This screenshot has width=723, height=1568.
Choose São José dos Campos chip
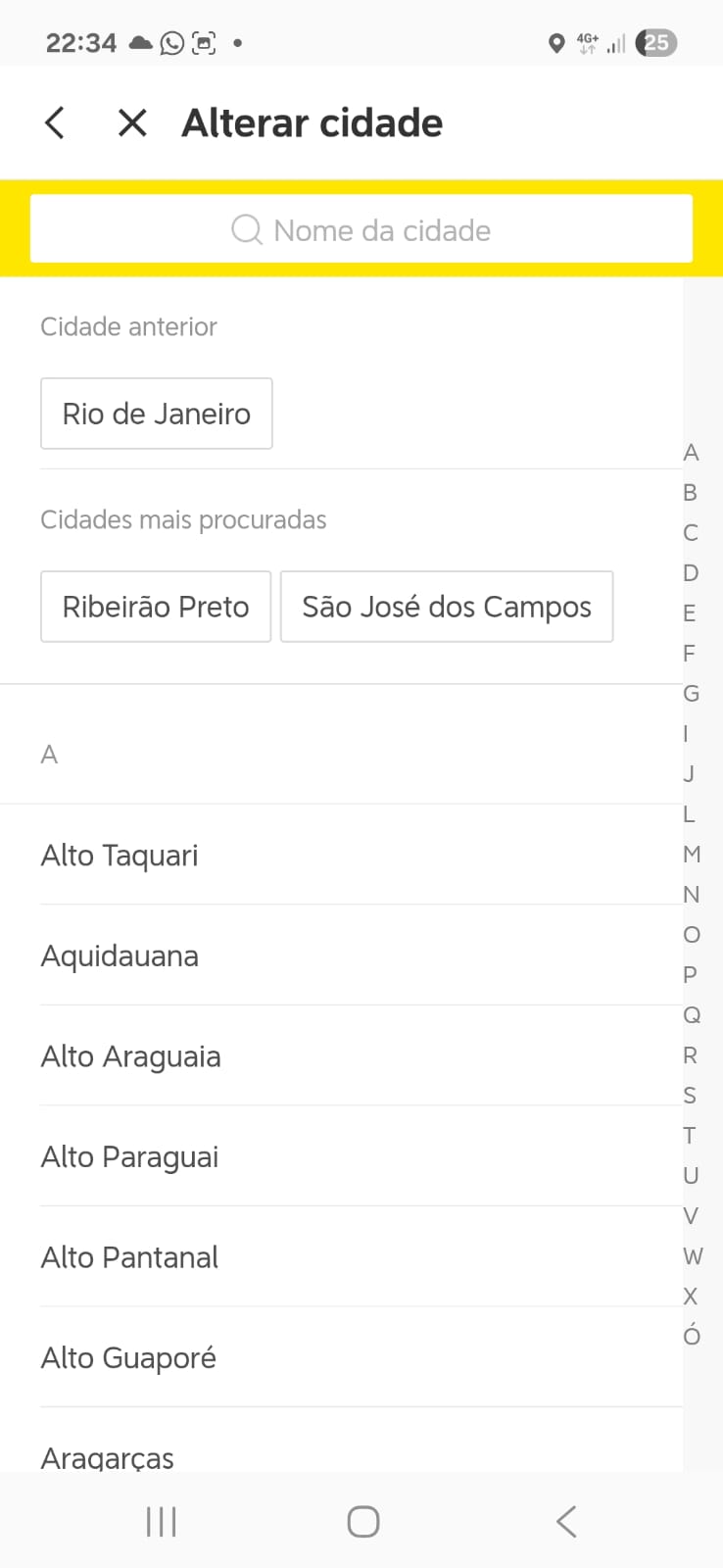(x=447, y=607)
